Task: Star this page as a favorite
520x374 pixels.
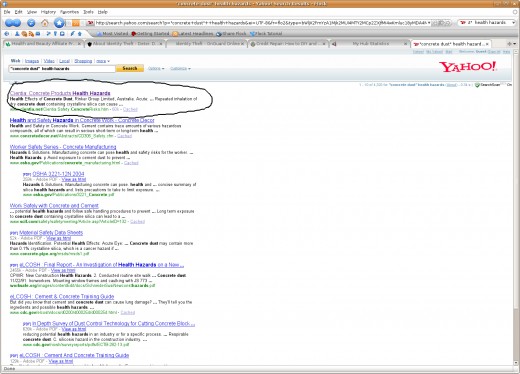Action: [59, 23]
